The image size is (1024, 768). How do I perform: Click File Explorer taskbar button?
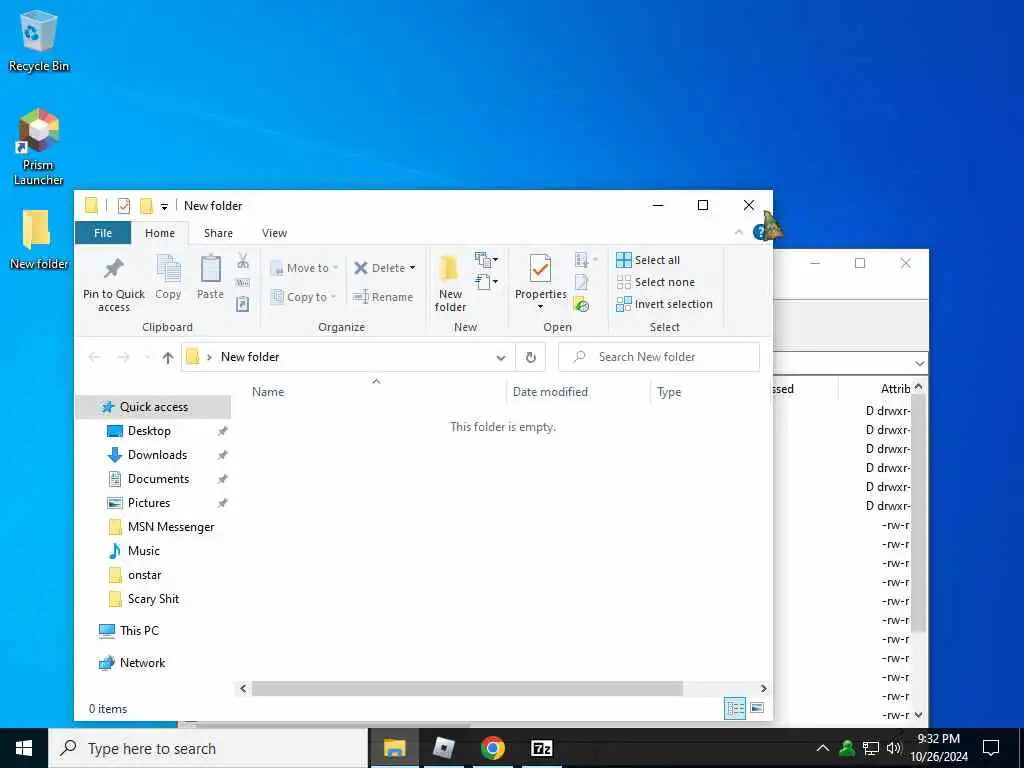pos(394,748)
